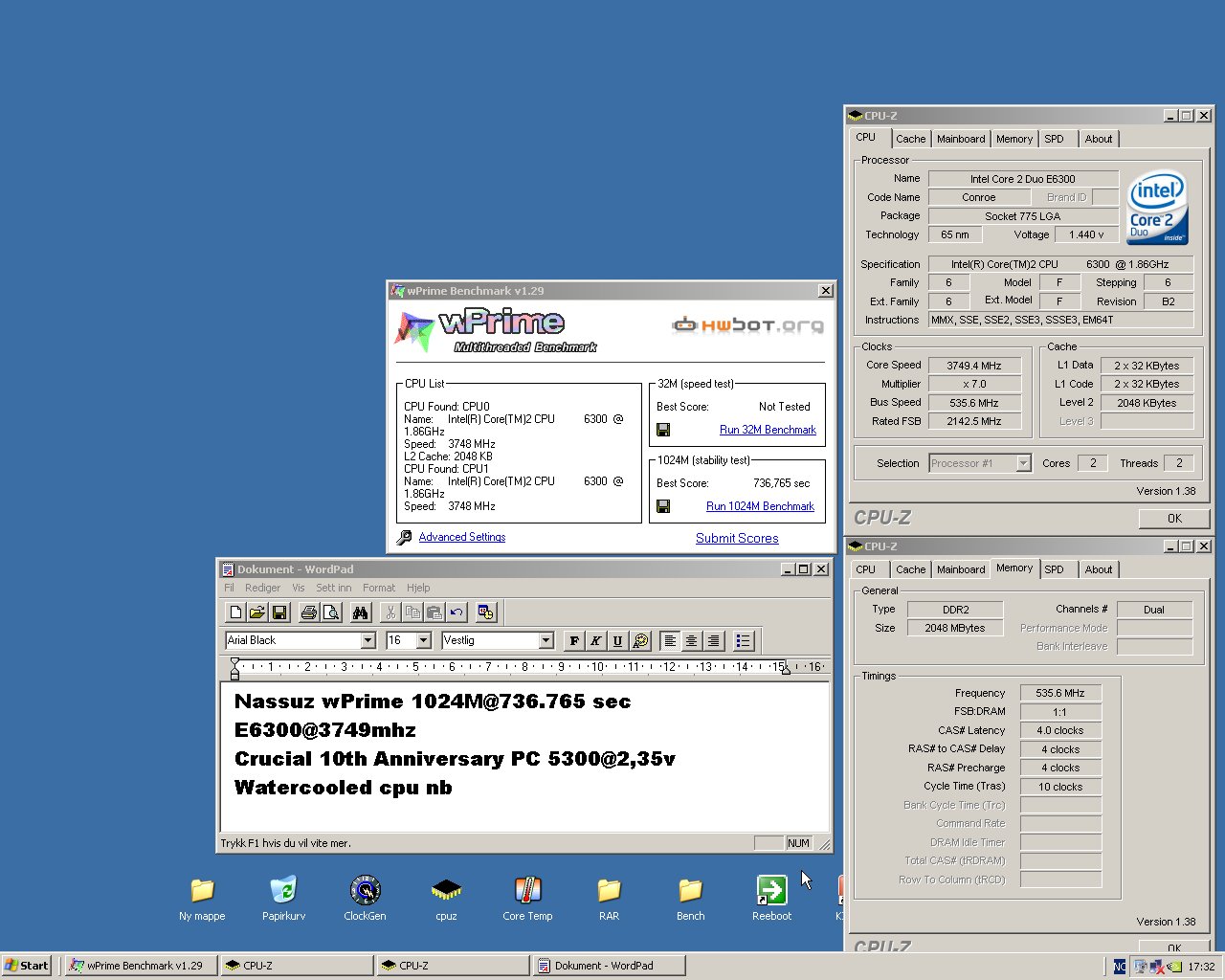Image resolution: width=1225 pixels, height=980 pixels.
Task: Click Submit Scores link in wPrime
Action: pyautogui.click(x=737, y=538)
